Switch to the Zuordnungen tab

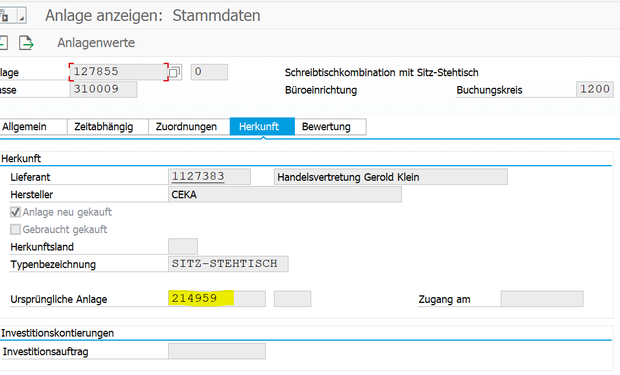pyautogui.click(x=189, y=127)
